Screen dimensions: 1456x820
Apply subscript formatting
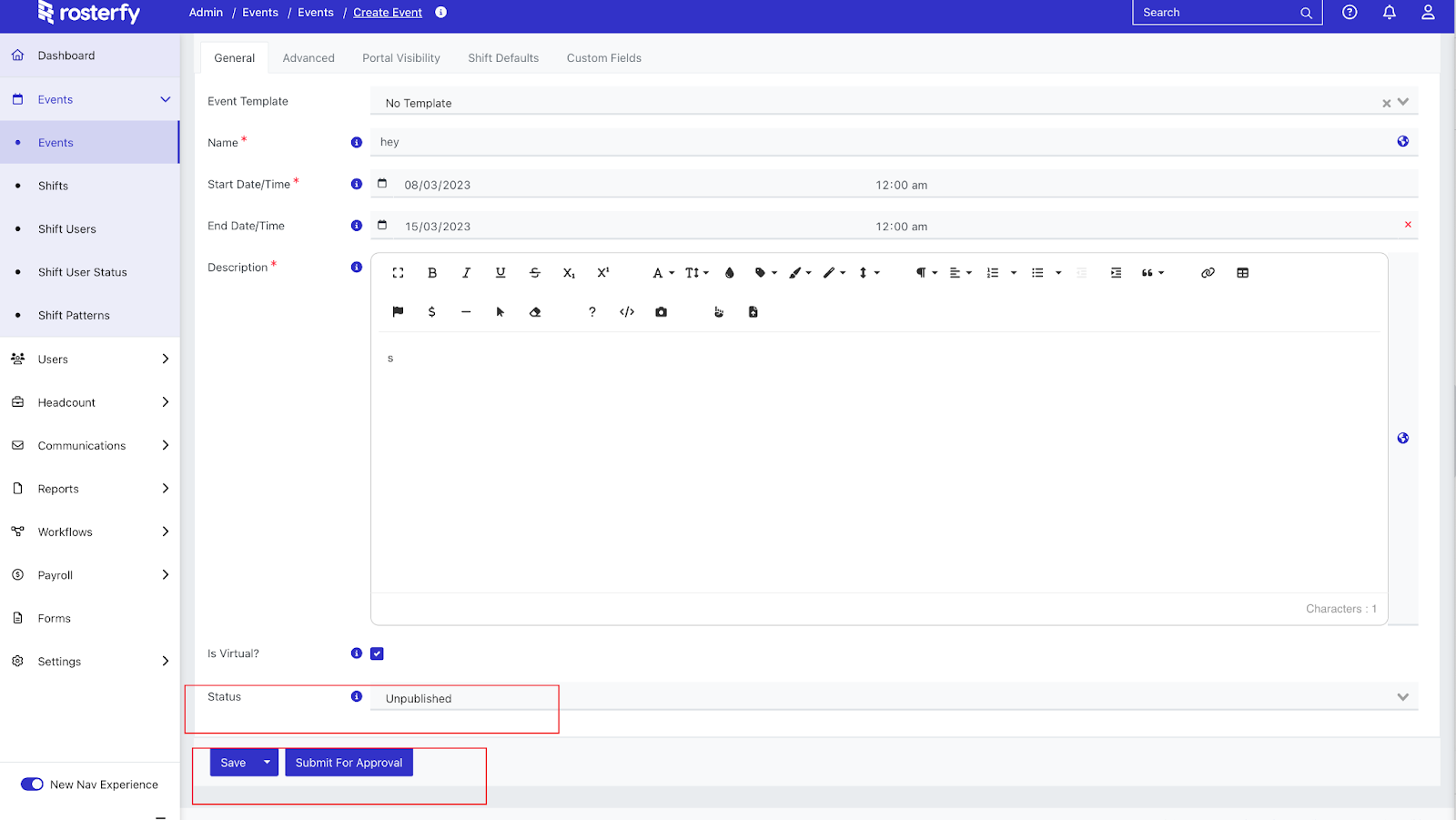pos(569,273)
